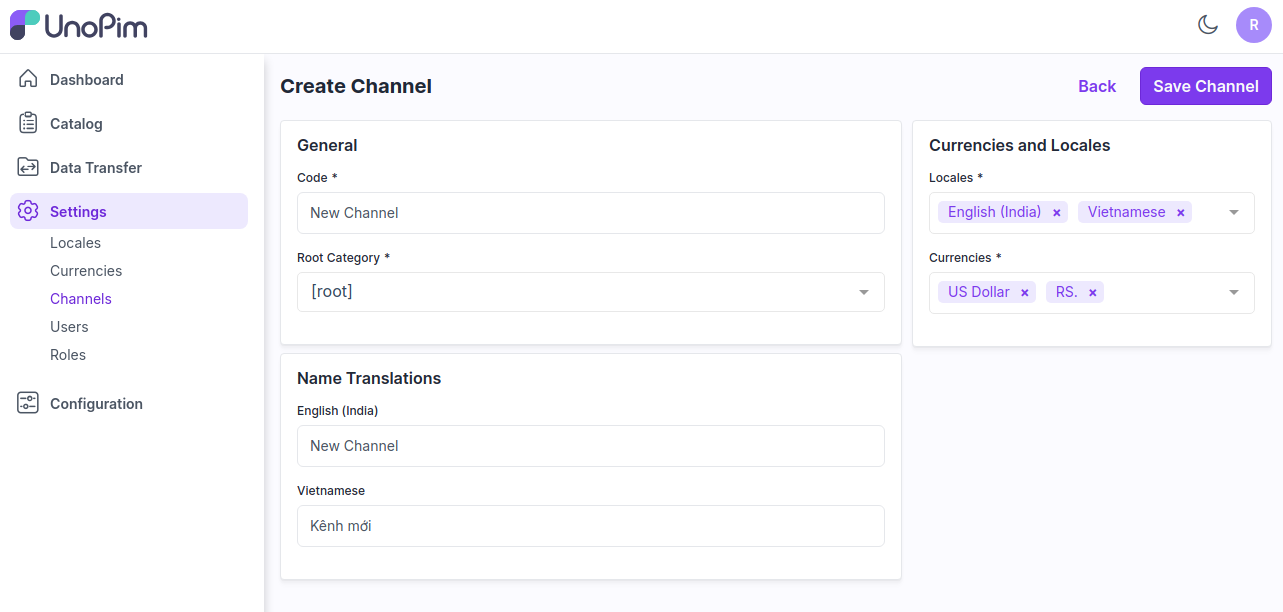Screen dimensions: 1283x612
Task: Click the Save Channel button
Action: pyautogui.click(x=1205, y=86)
